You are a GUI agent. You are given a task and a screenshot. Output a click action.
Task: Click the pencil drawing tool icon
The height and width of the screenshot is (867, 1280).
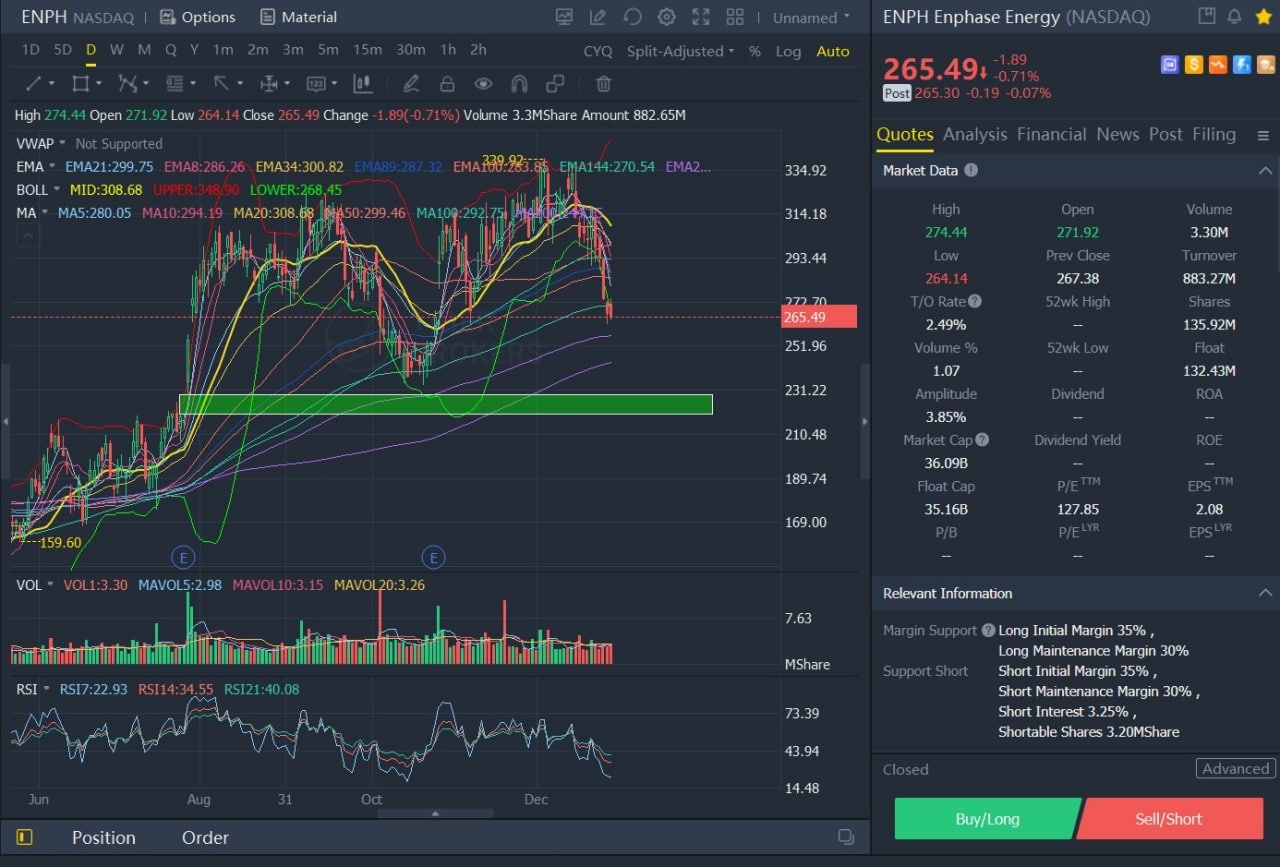pyautogui.click(x=410, y=84)
